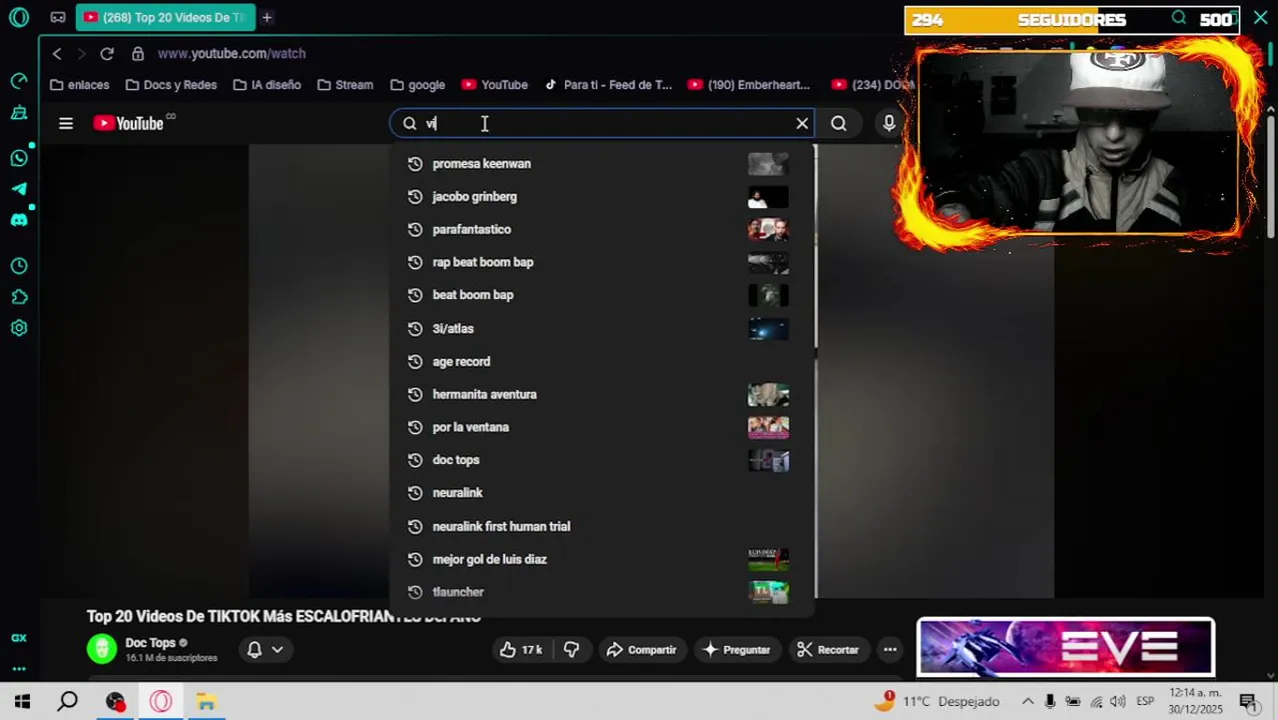Open the Windows Start menu
Image resolution: width=1278 pixels, height=720 pixels.
(x=22, y=702)
